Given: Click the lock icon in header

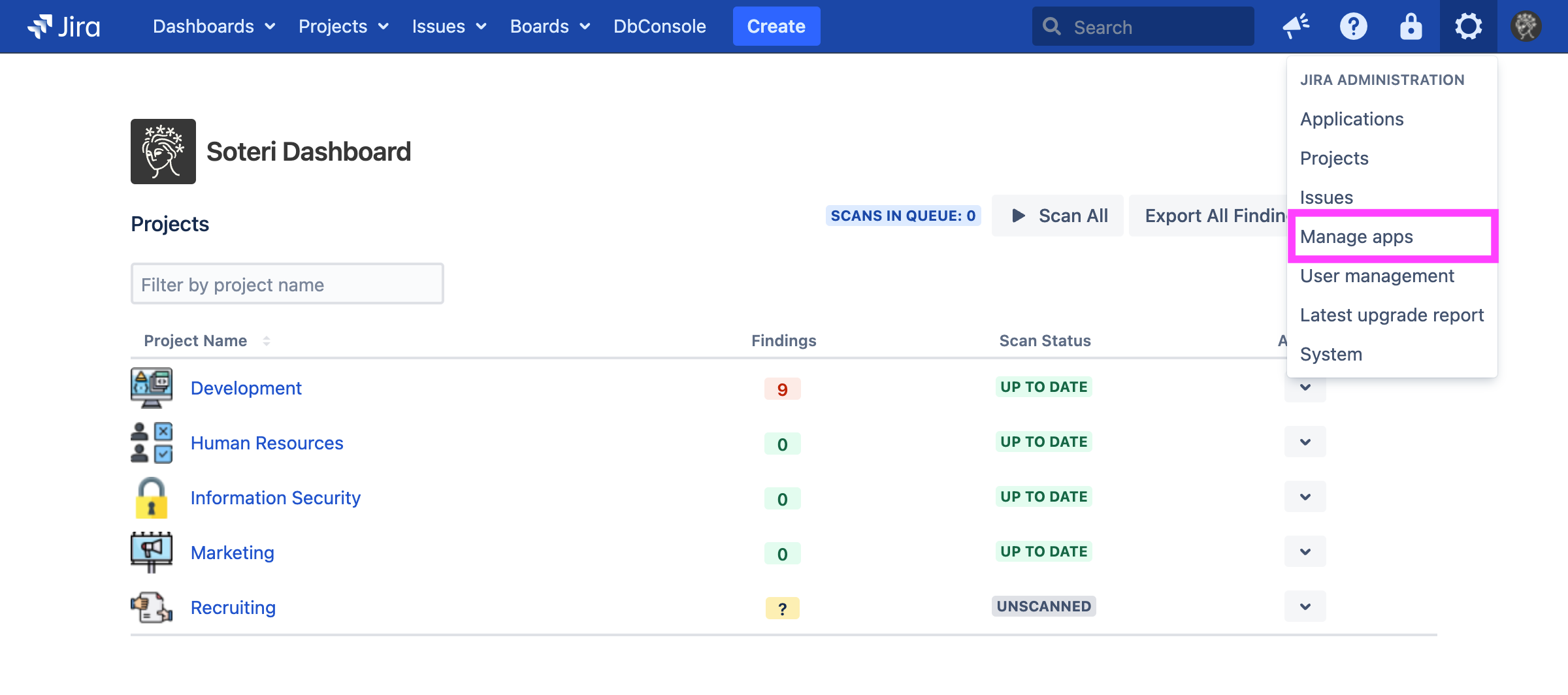Looking at the screenshot, I should click(1411, 27).
